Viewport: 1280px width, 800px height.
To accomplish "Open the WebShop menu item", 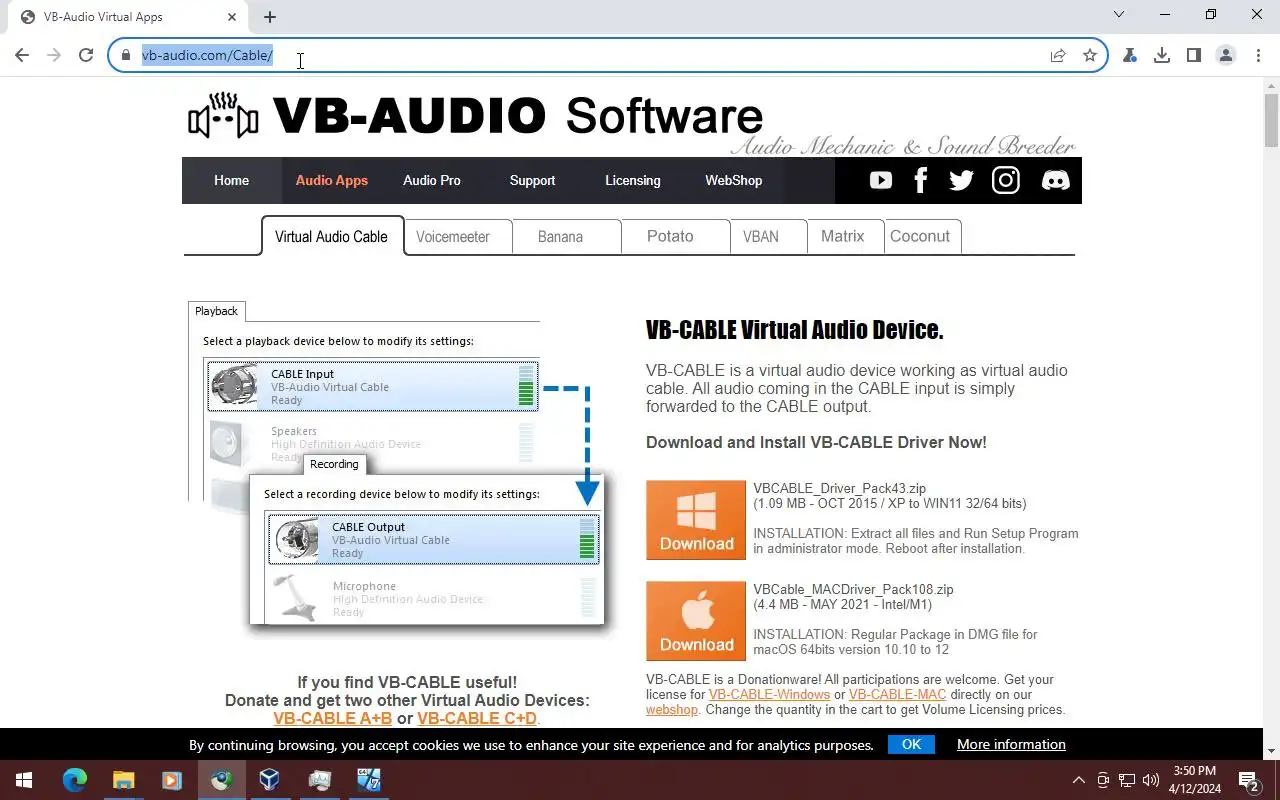I will click(x=734, y=180).
